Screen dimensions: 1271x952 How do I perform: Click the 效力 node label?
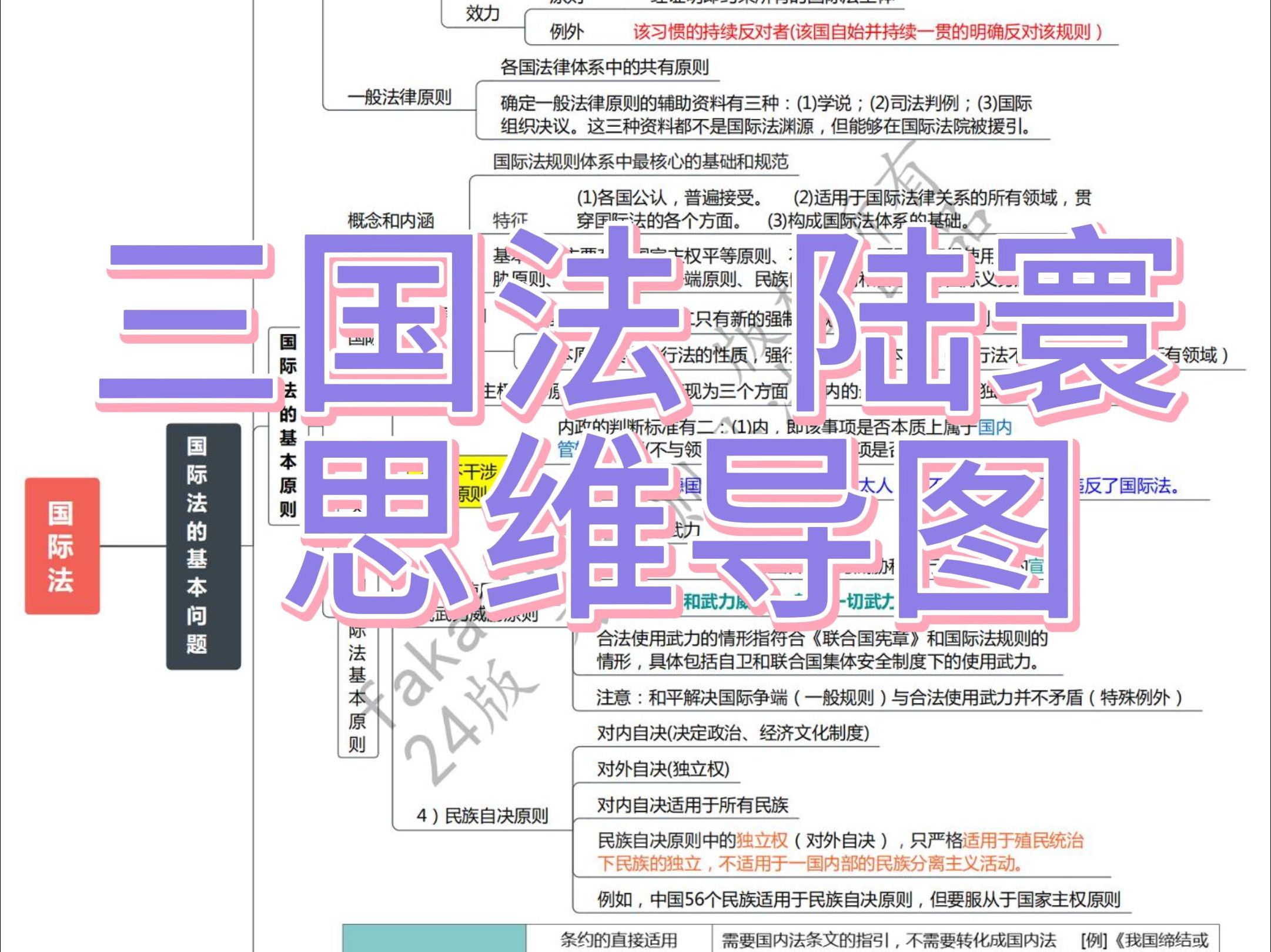pyautogui.click(x=483, y=13)
